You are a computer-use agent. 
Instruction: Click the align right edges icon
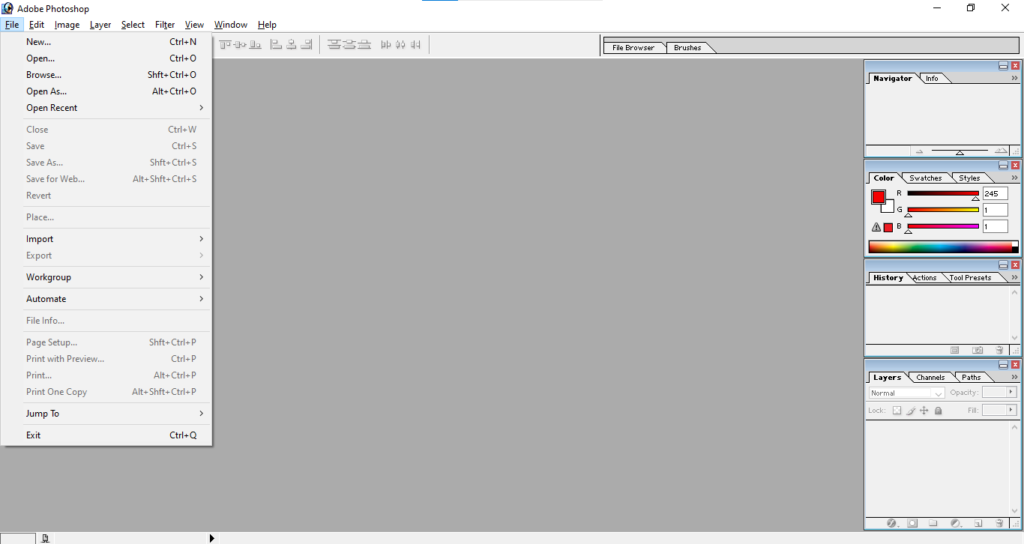point(306,44)
